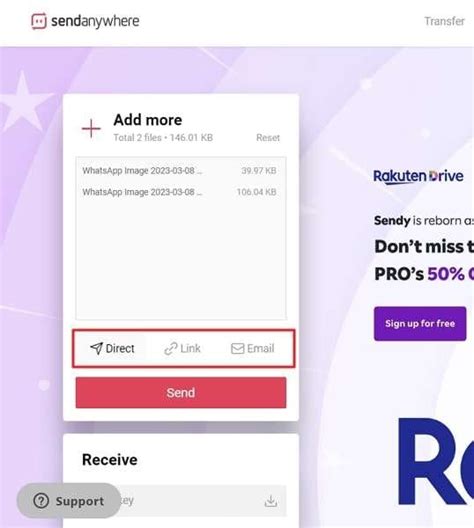The width and height of the screenshot is (474, 528).
Task: Click the question mark Support icon
Action: pyautogui.click(x=41, y=501)
